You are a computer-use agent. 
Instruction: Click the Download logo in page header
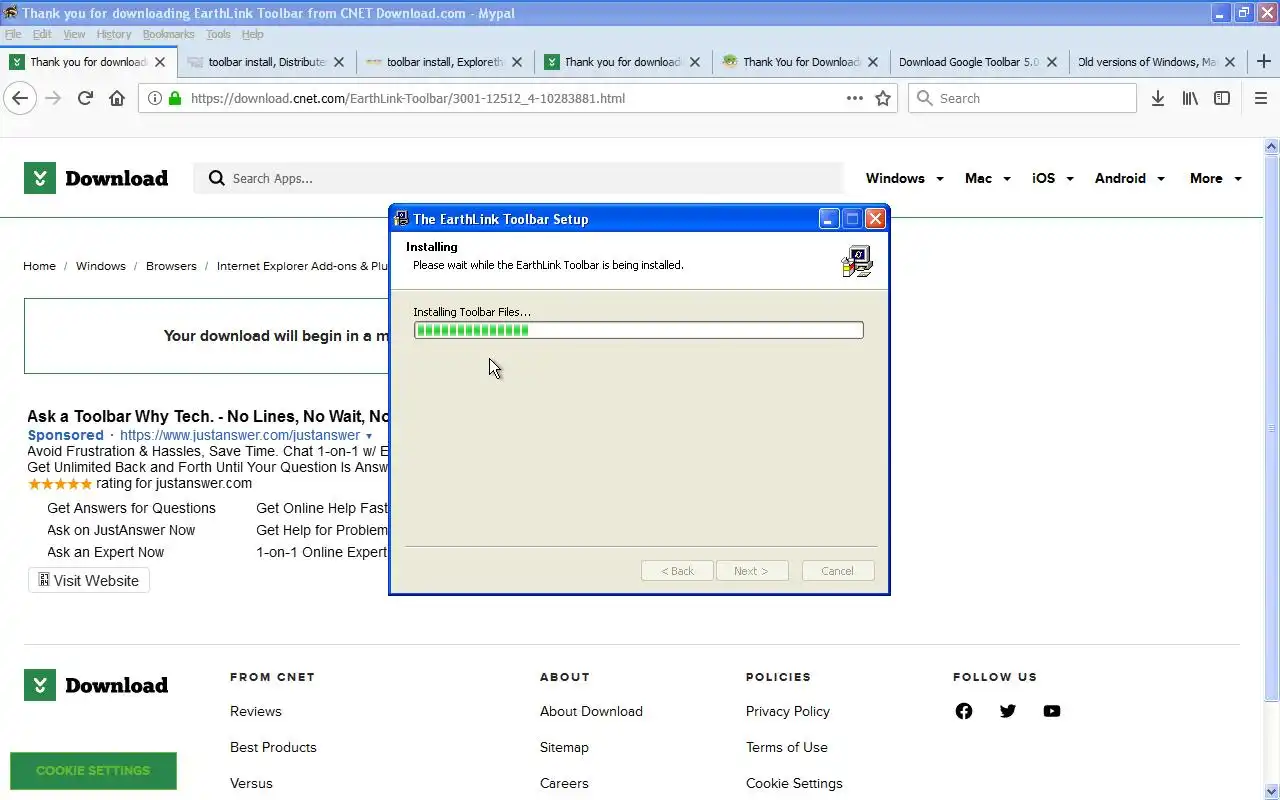[96, 178]
